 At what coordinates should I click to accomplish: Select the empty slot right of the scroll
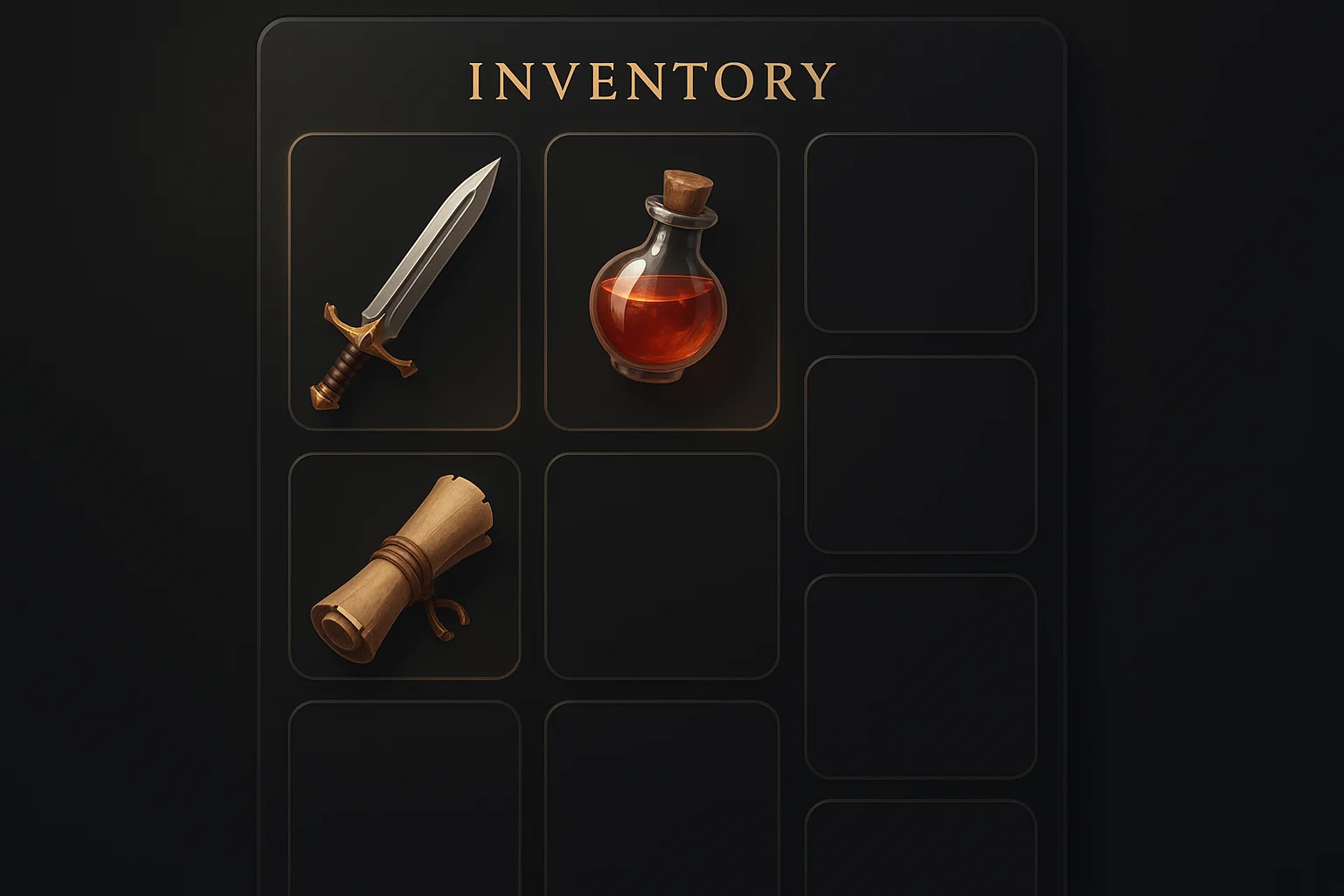661,565
